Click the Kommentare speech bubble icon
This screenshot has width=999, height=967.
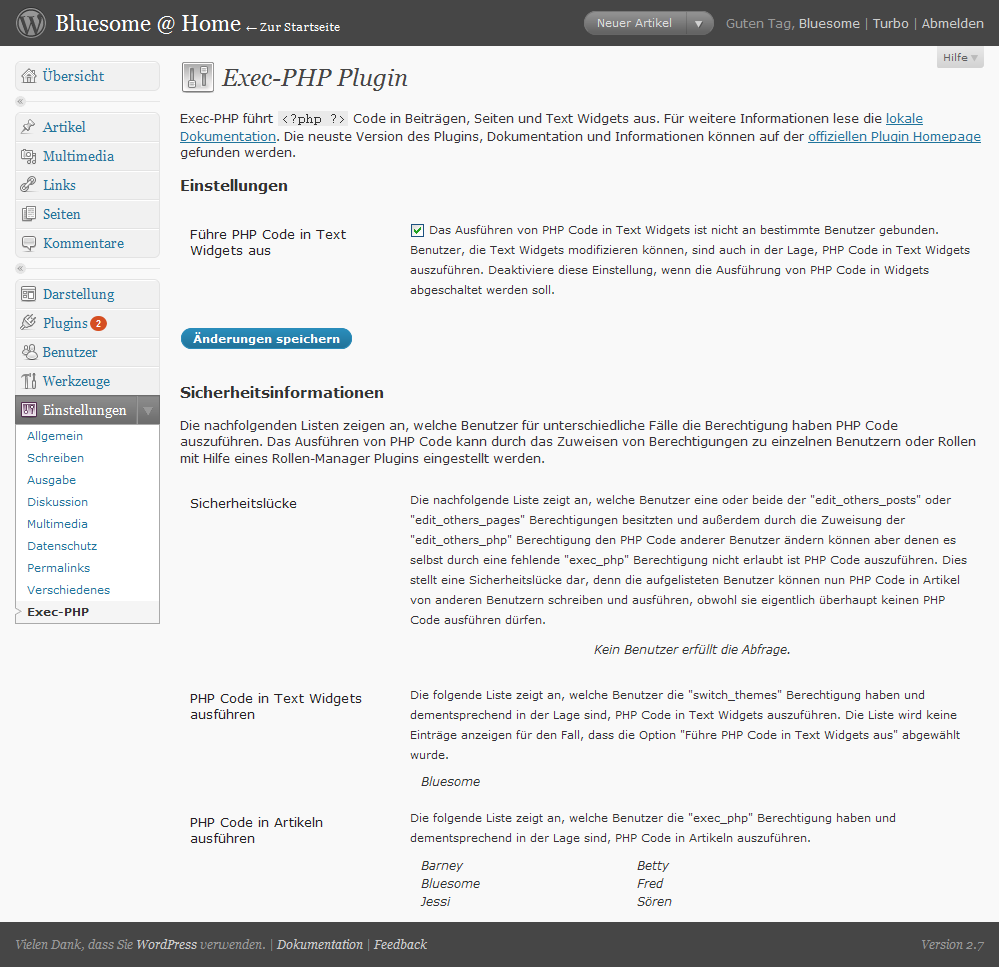point(29,243)
